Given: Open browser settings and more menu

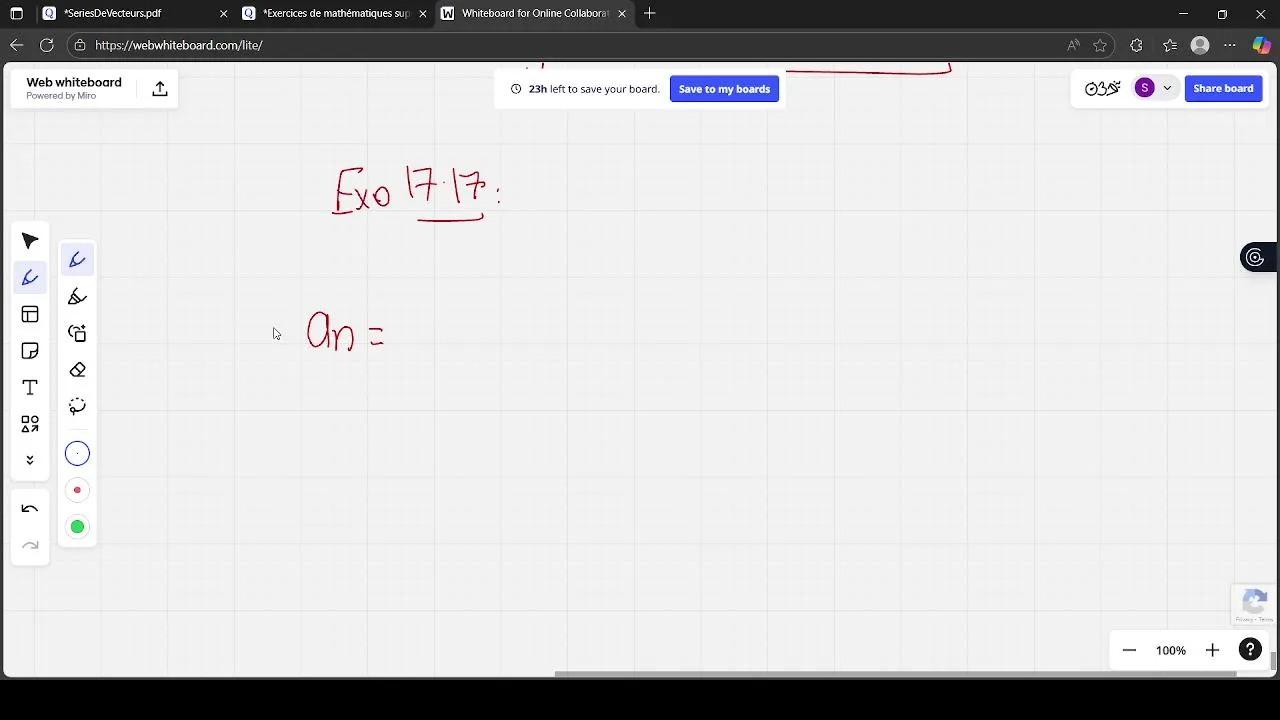Looking at the screenshot, I should point(1230,45).
